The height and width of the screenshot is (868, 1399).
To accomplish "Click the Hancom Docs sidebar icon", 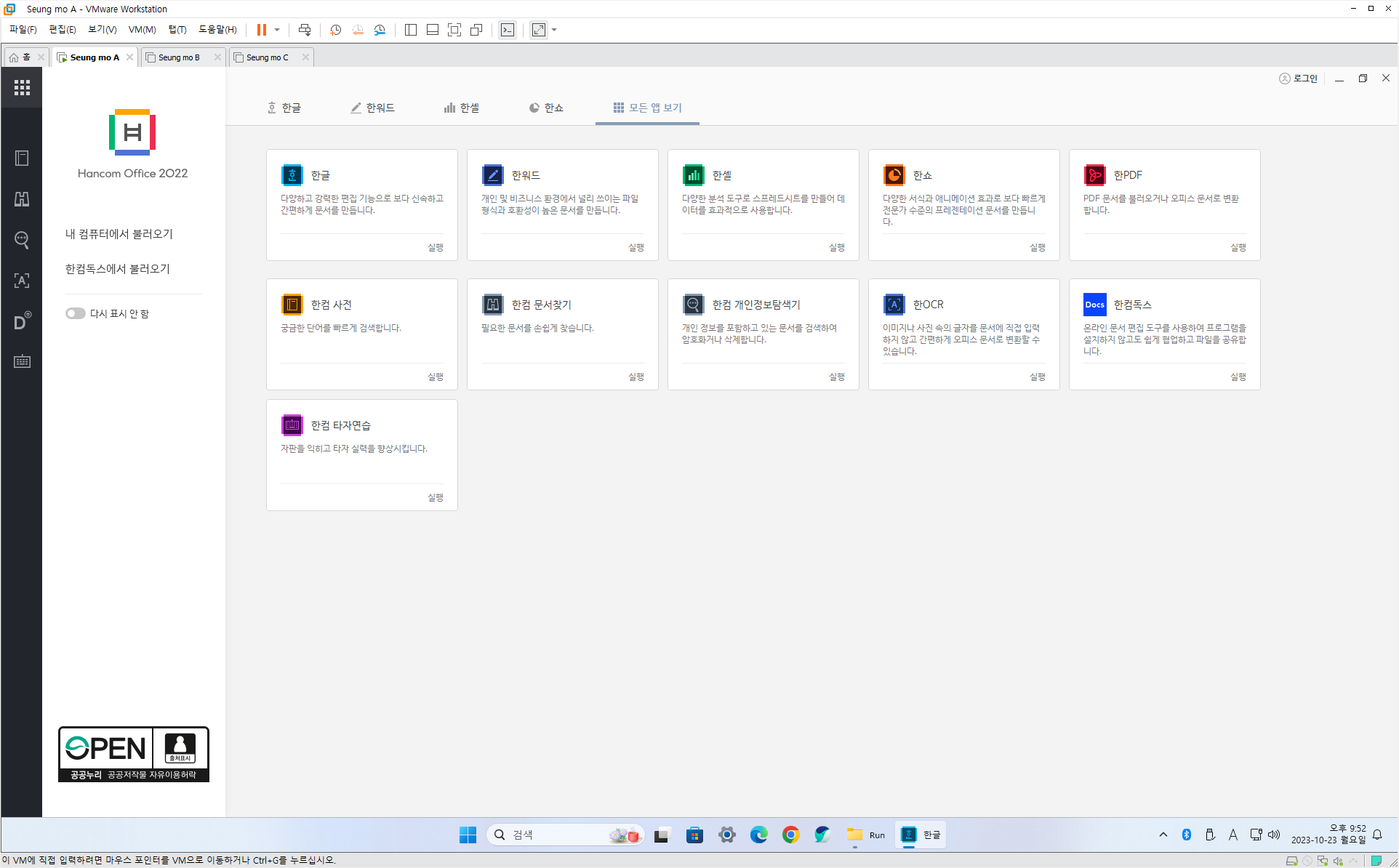I will pos(22,321).
